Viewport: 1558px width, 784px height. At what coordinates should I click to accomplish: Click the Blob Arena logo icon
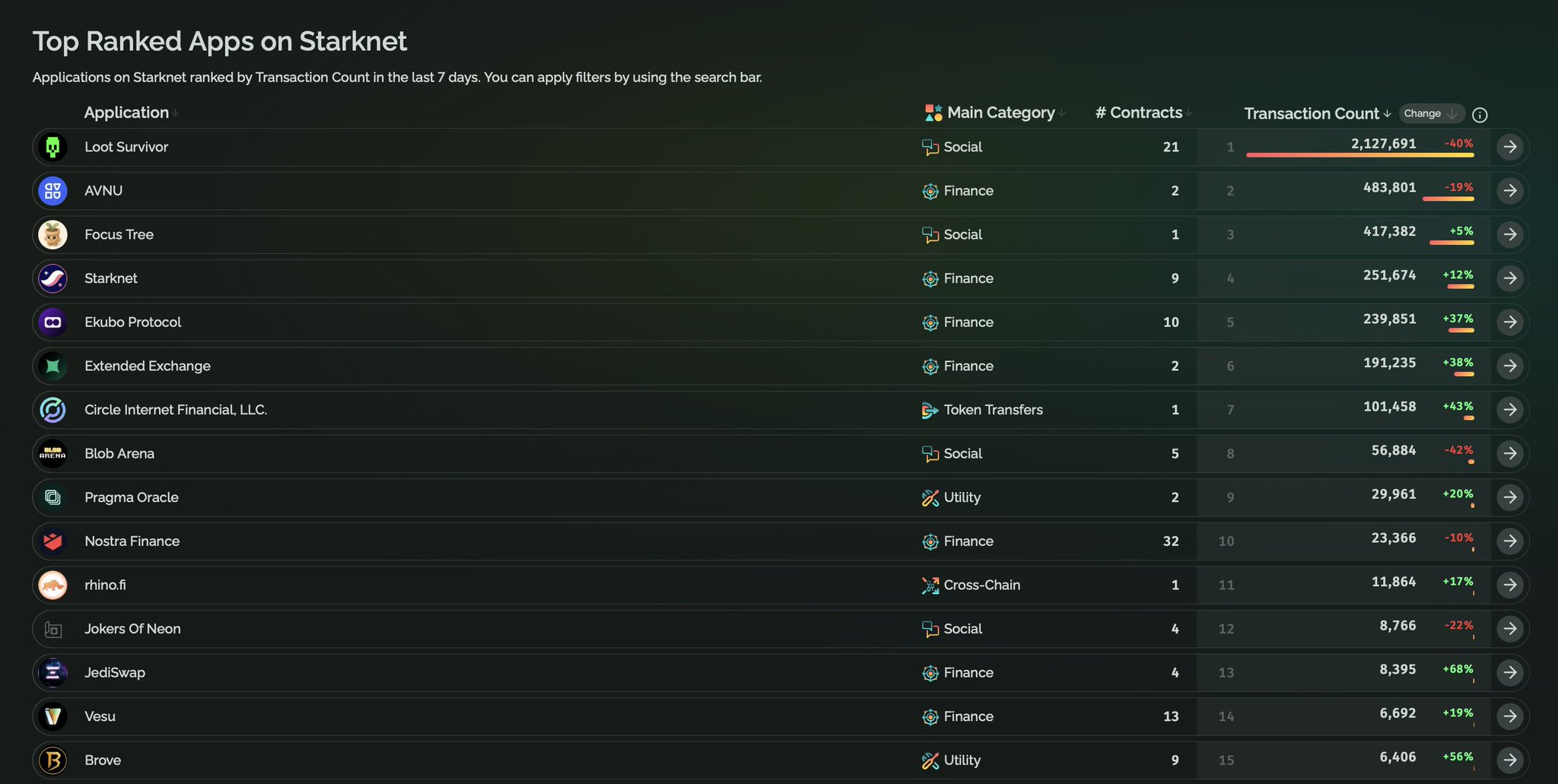click(x=52, y=454)
